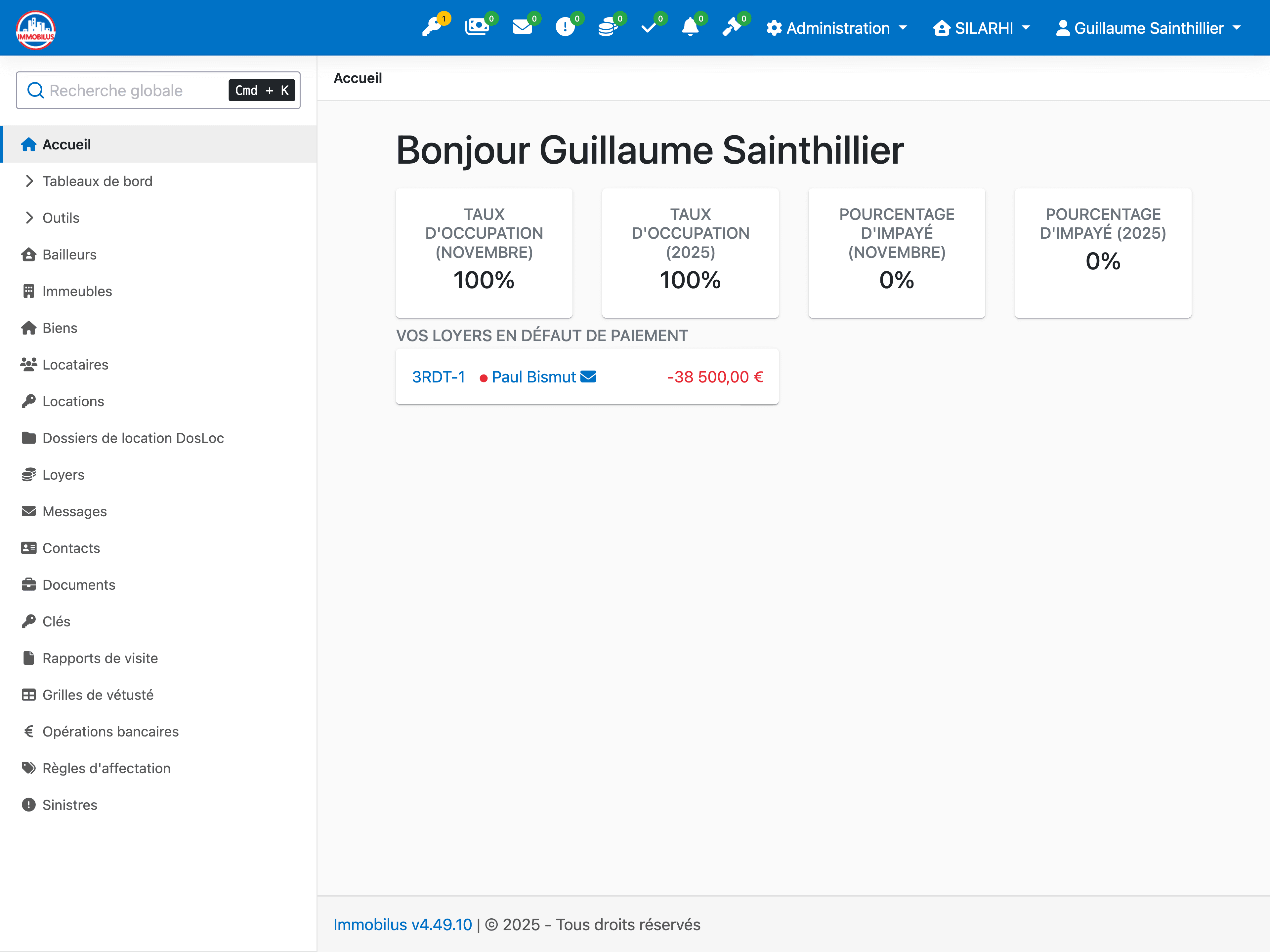Open Sinistres from the sidebar
1270x952 pixels.
pyautogui.click(x=70, y=805)
